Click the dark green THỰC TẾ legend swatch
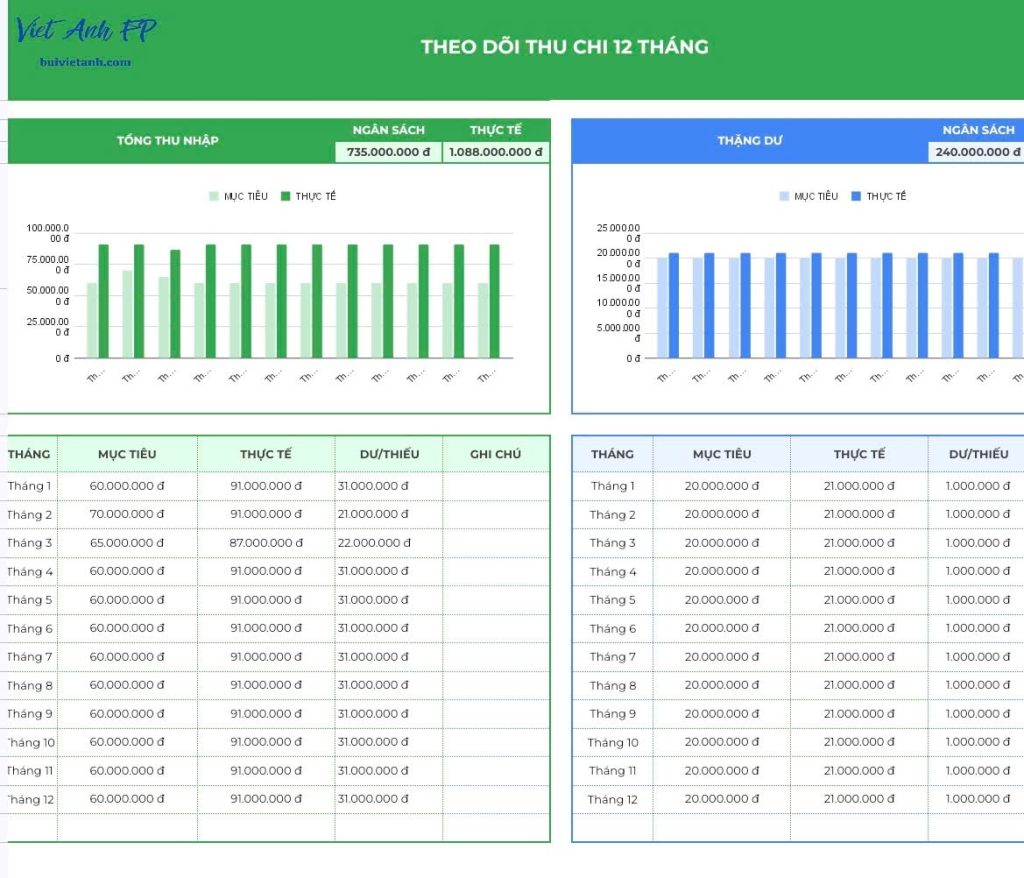The width and height of the screenshot is (1024, 878). (x=285, y=196)
